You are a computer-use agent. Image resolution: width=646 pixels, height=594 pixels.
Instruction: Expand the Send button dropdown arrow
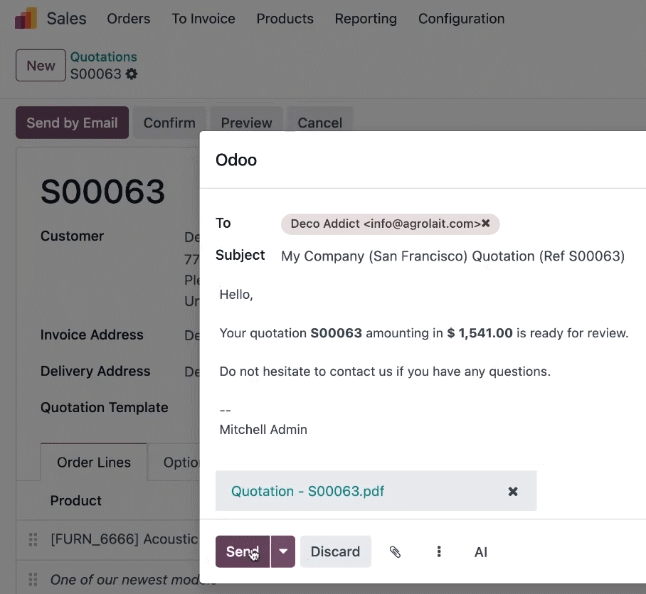tap(283, 552)
